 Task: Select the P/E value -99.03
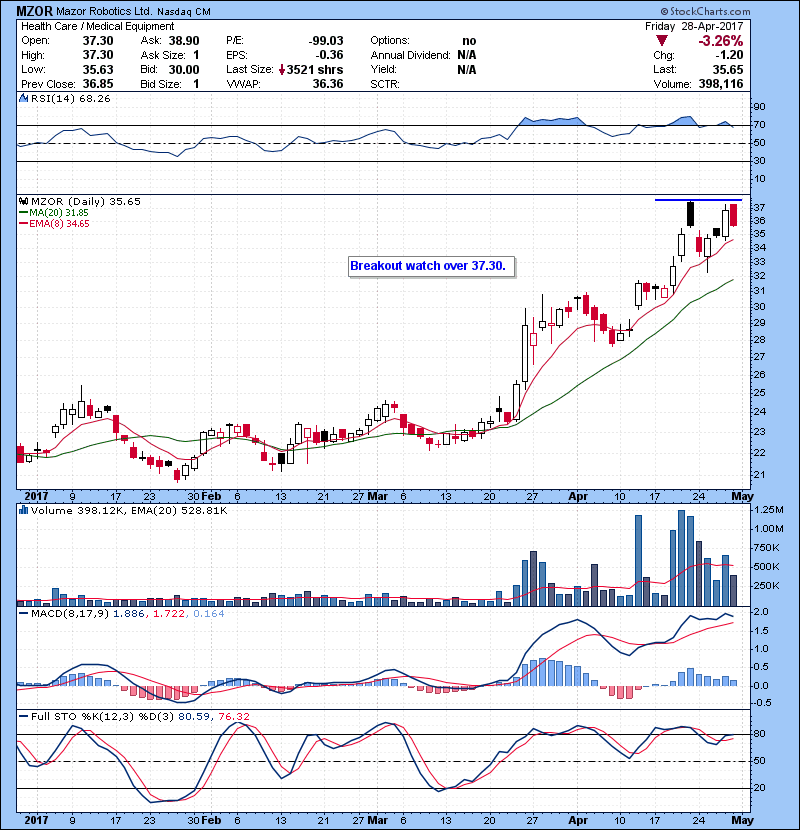click(x=326, y=41)
